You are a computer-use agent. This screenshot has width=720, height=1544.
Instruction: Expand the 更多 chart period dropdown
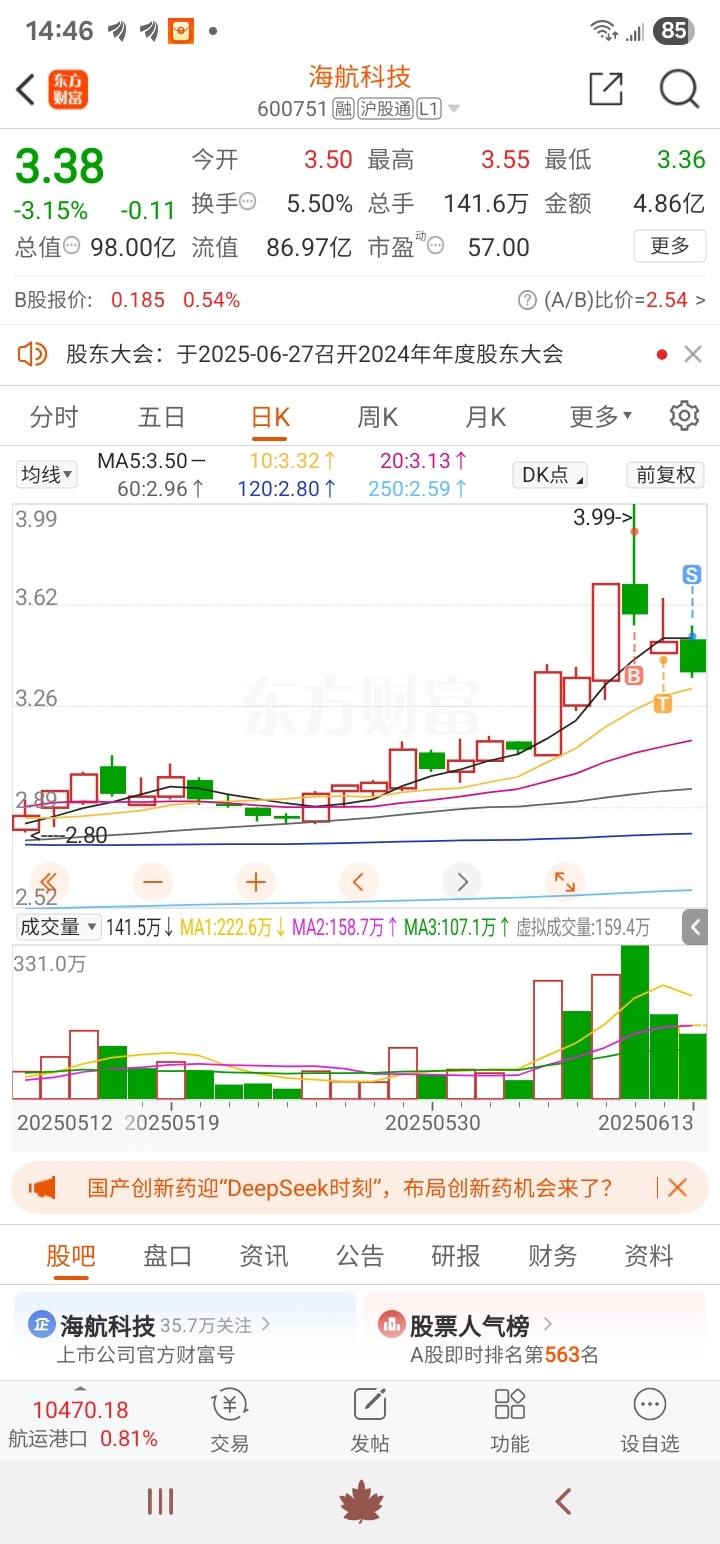tap(600, 416)
